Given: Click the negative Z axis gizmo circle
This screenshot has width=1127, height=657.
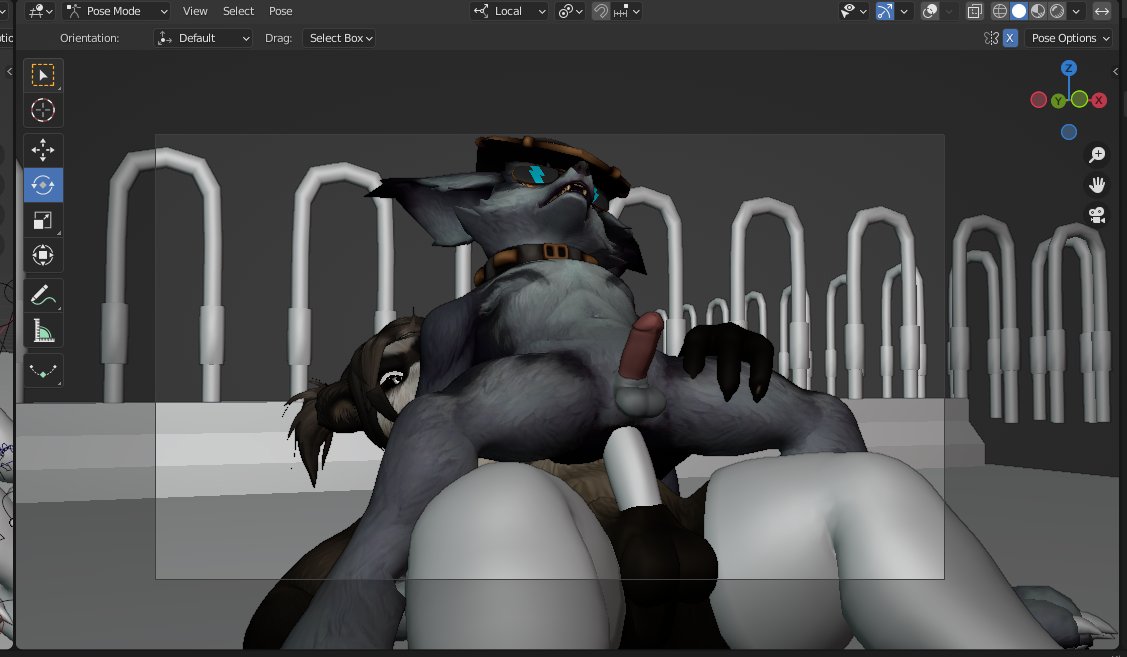Looking at the screenshot, I should [x=1069, y=132].
